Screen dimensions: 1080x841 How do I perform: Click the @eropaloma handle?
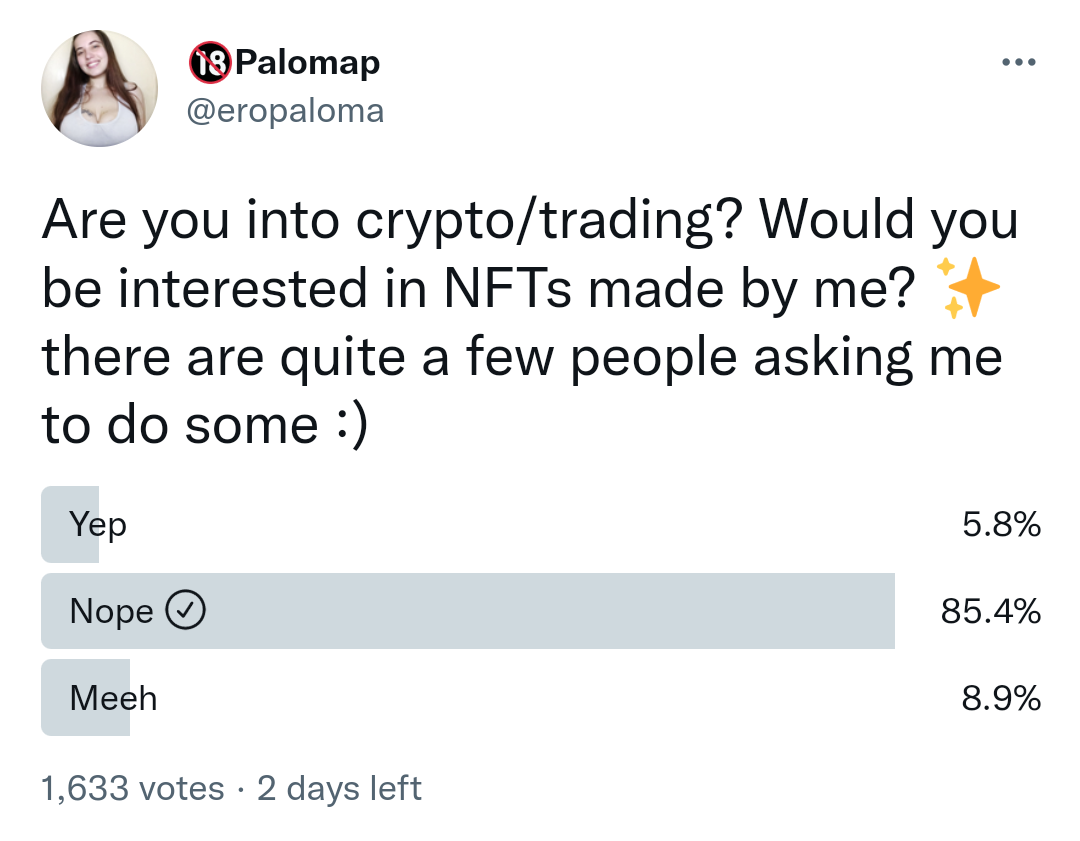286,110
